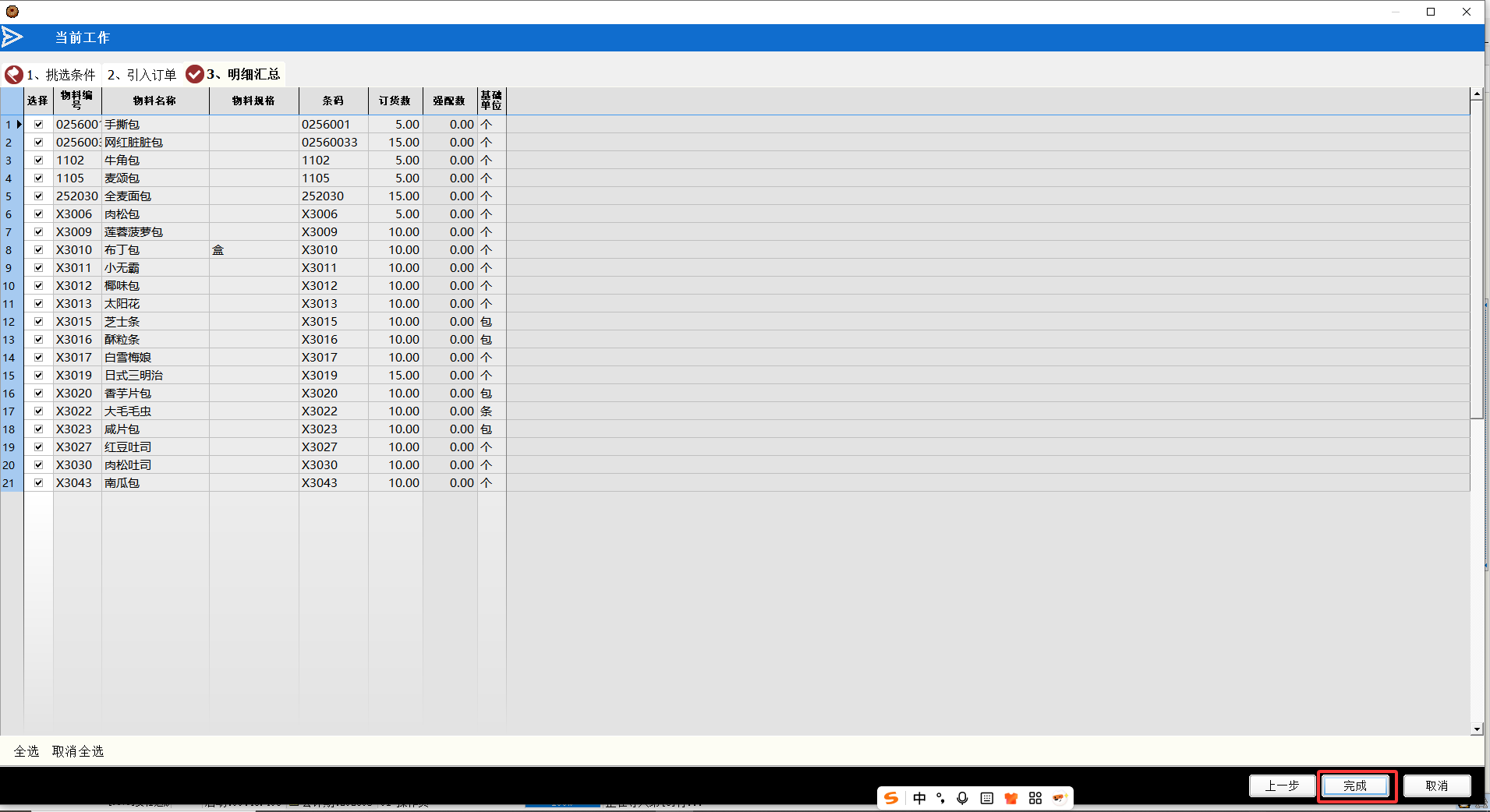Select row number 1 header

12,124
